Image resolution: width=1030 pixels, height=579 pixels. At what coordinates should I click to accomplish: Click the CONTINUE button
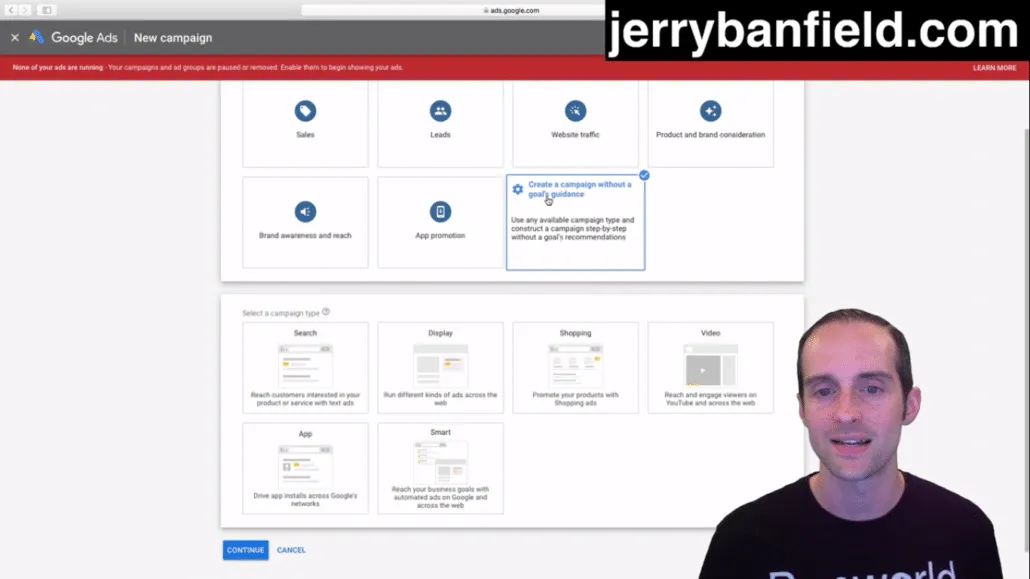pyautogui.click(x=246, y=550)
